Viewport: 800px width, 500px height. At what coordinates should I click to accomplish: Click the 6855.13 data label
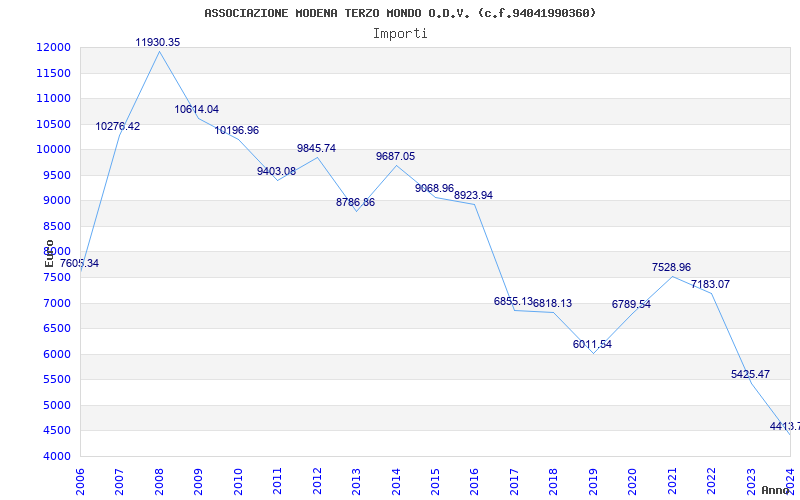[513, 302]
